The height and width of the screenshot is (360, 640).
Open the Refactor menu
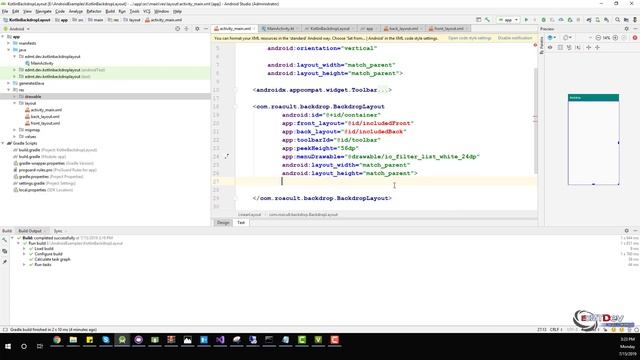click(93, 11)
